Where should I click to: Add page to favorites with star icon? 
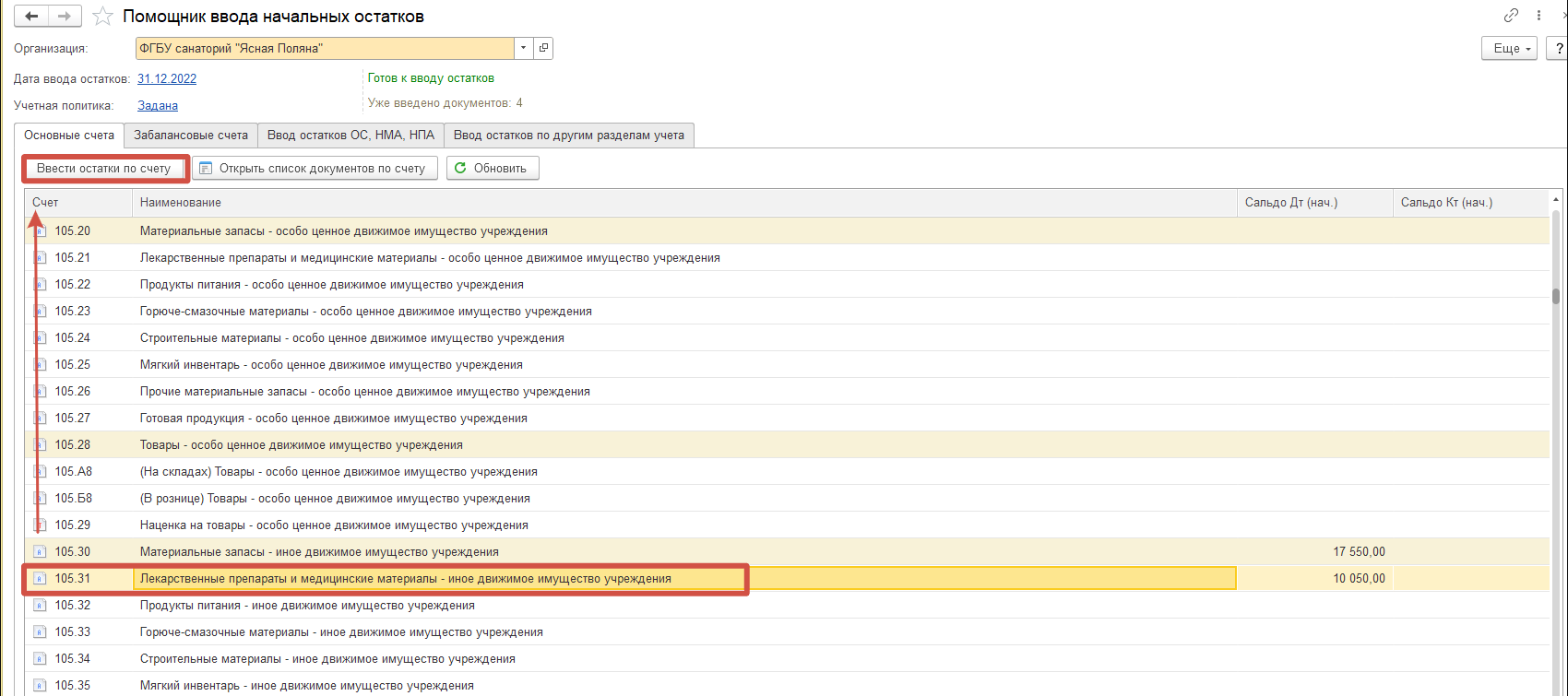pyautogui.click(x=104, y=17)
